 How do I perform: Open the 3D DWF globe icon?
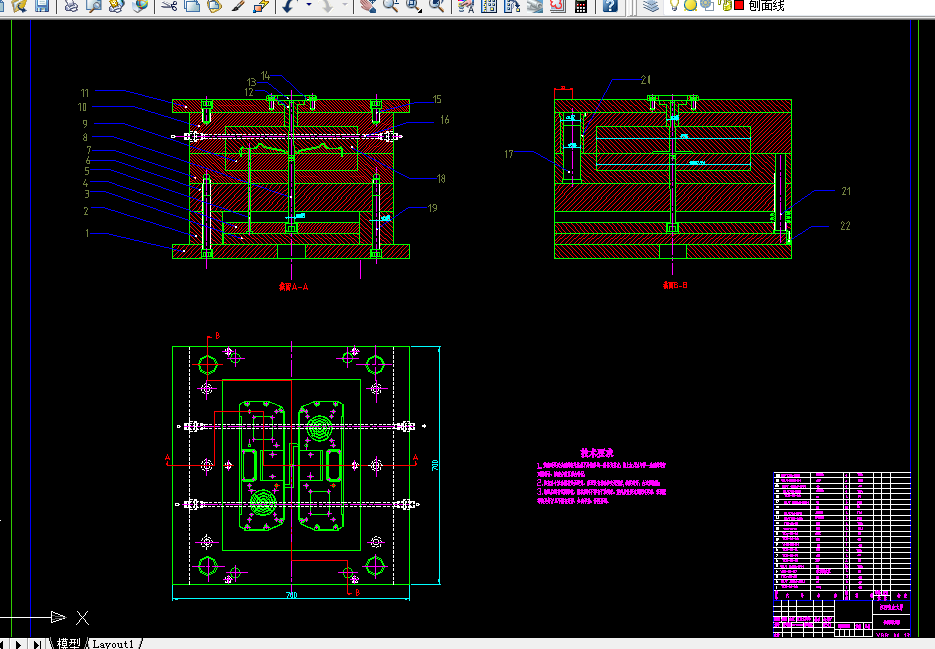[140, 5]
